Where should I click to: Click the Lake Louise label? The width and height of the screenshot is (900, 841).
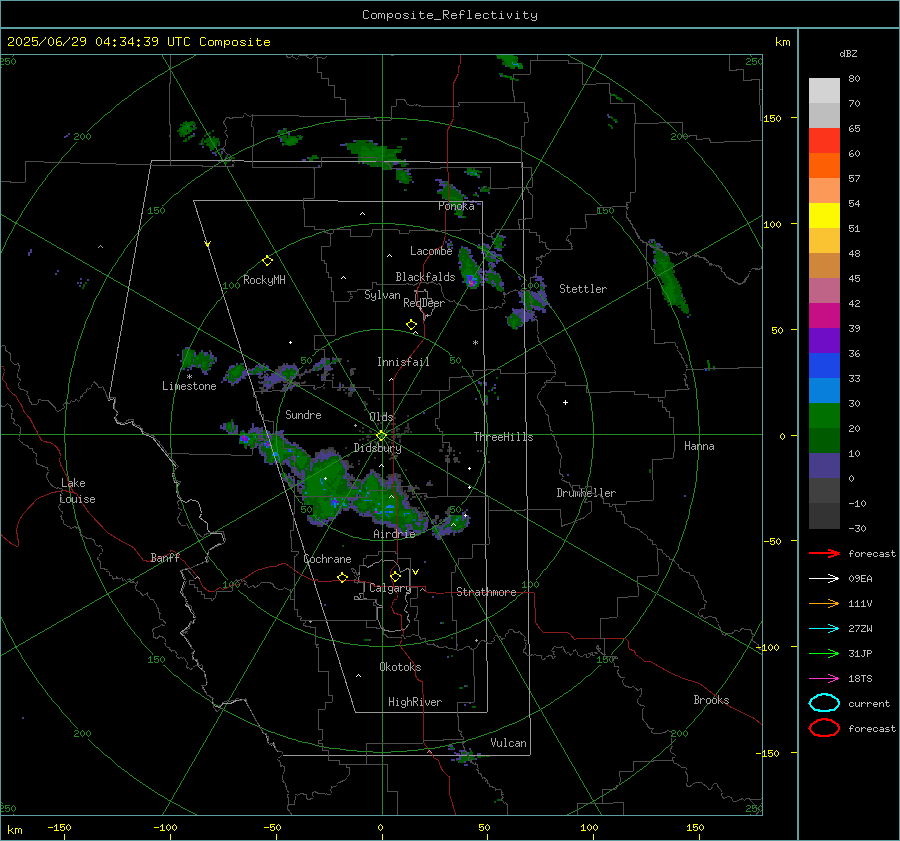coord(77,491)
